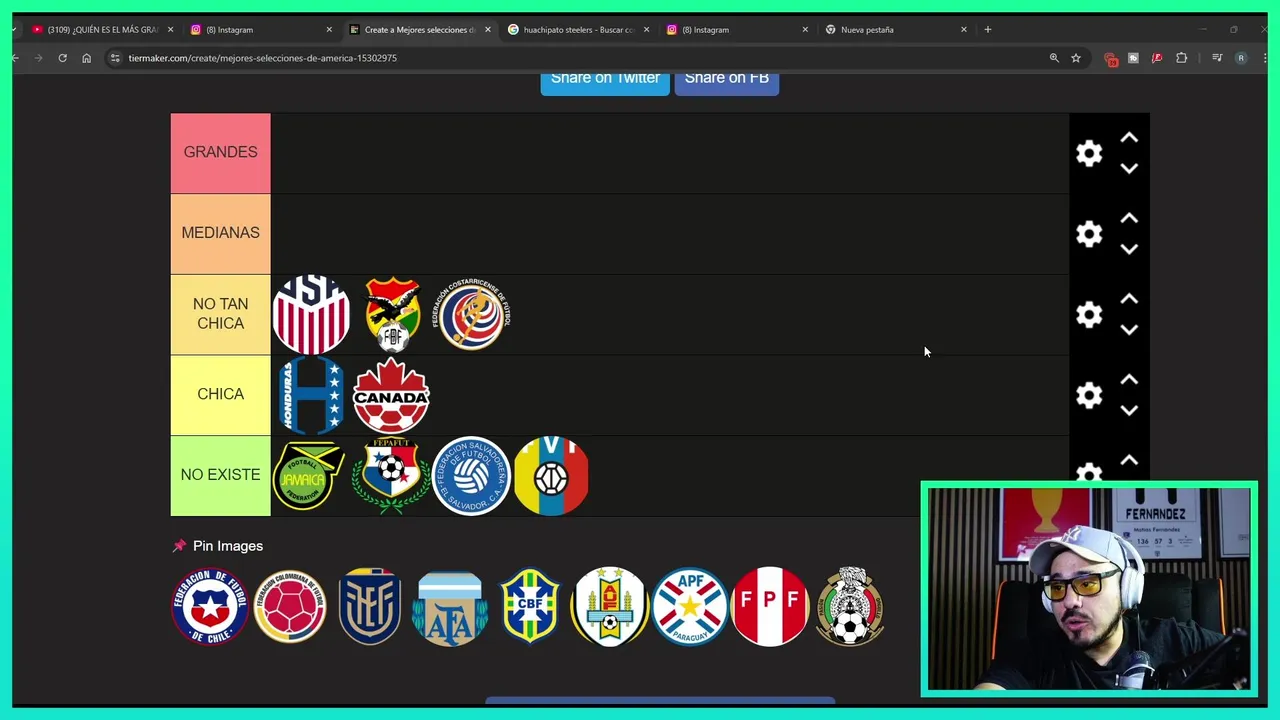The height and width of the screenshot is (720, 1280).
Task: Open the browser profile avatar
Action: [x=1241, y=58]
